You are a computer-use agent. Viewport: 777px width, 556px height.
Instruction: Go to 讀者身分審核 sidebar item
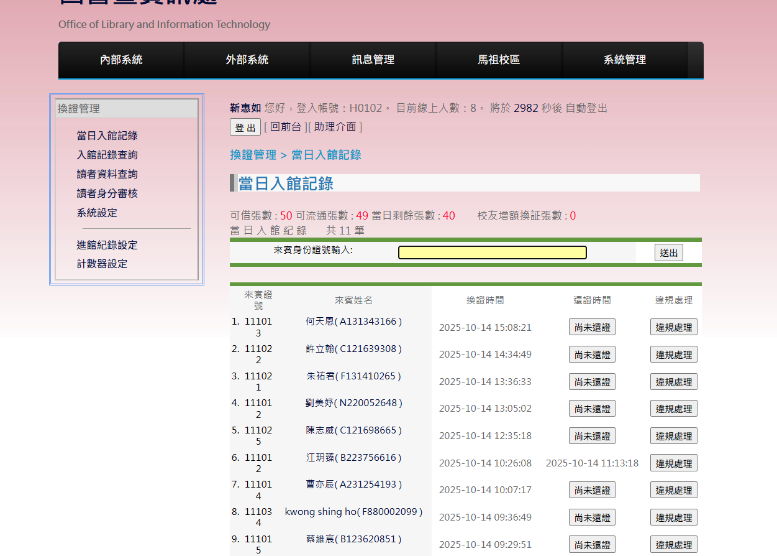[x=107, y=194]
